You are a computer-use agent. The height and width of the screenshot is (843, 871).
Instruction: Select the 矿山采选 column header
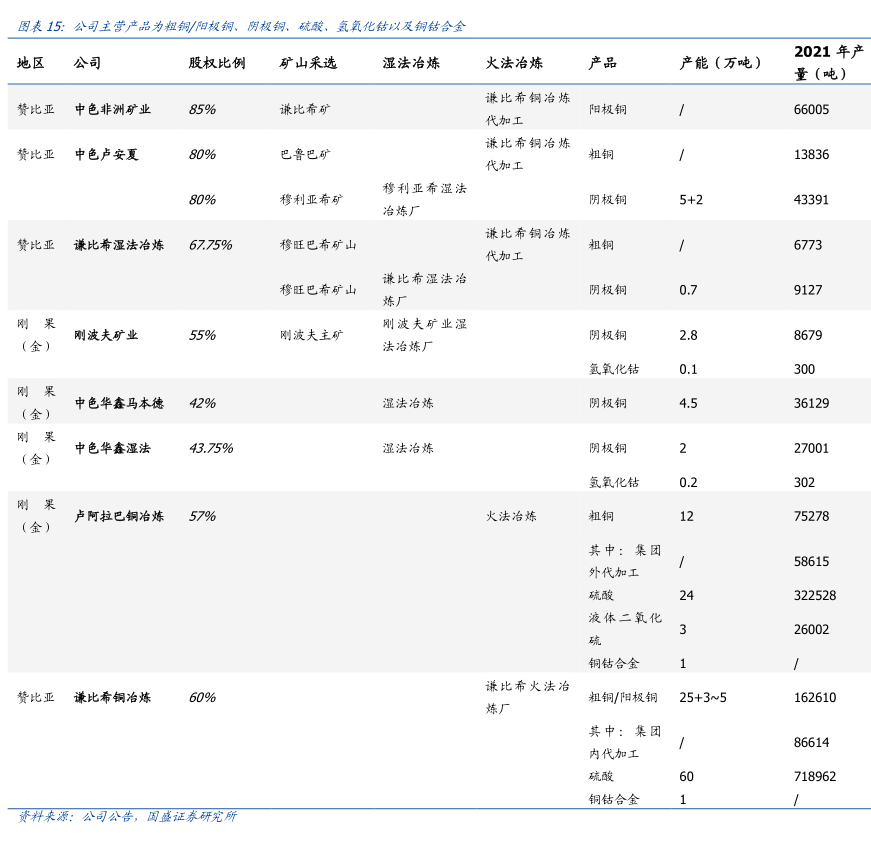point(308,63)
